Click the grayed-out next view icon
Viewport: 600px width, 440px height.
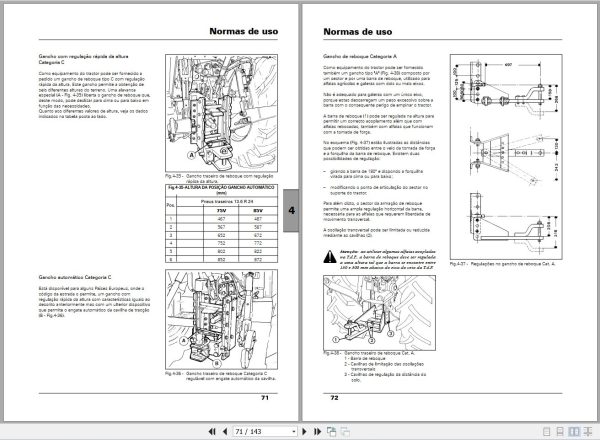click(345, 432)
